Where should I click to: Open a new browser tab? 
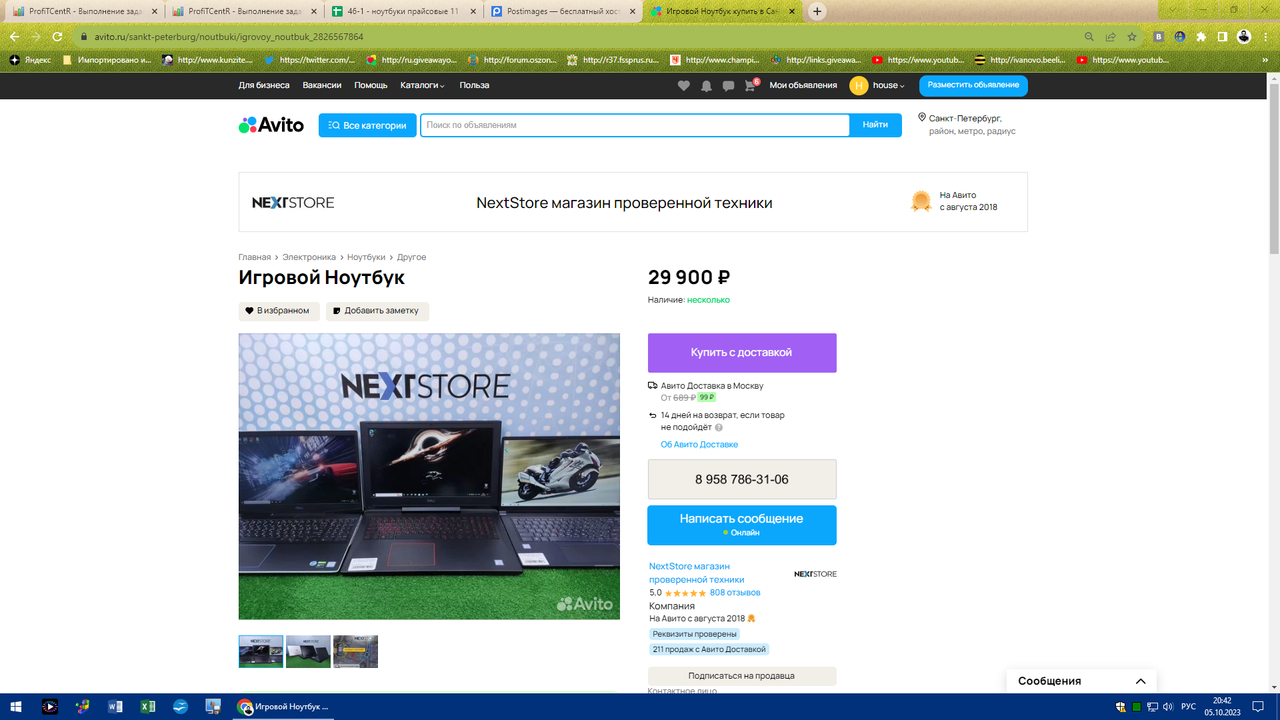pos(817,12)
